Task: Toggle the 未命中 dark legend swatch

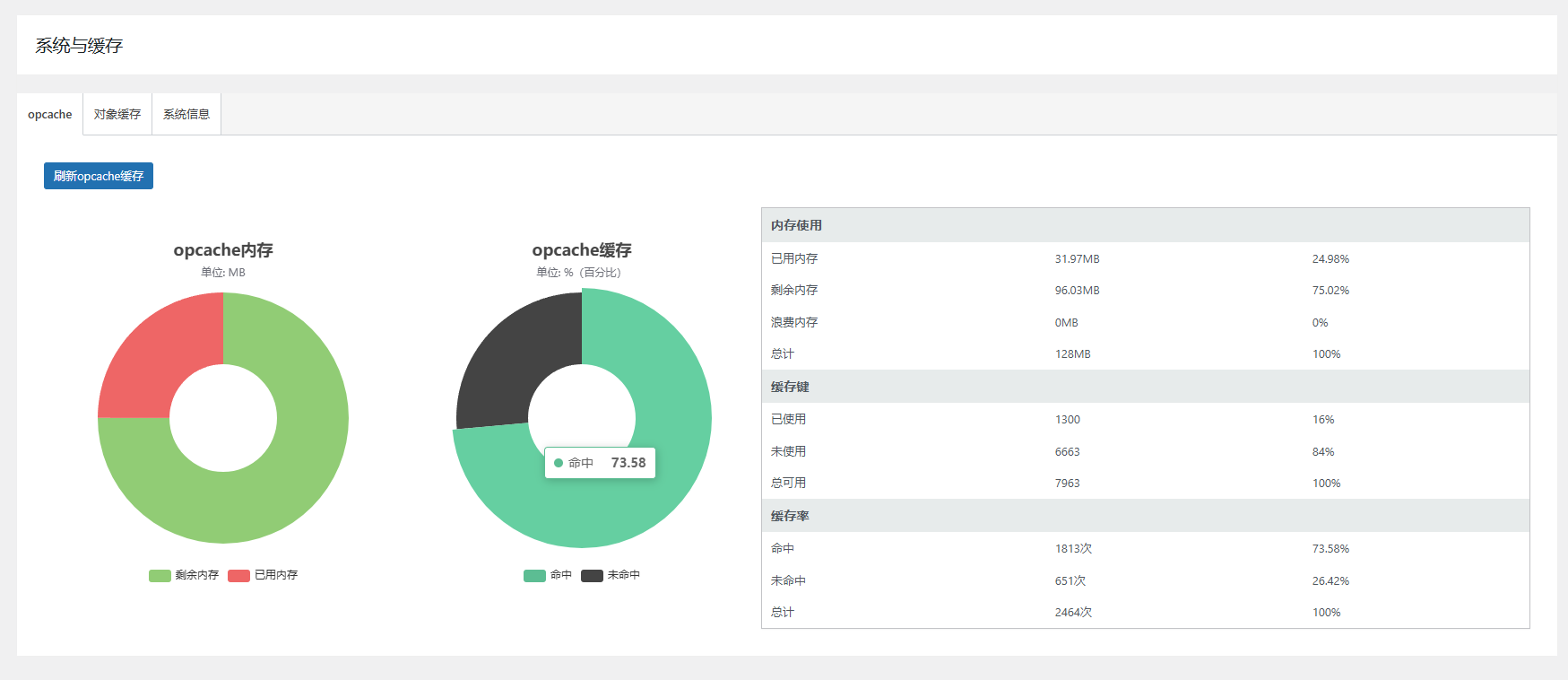Action: pos(592,575)
